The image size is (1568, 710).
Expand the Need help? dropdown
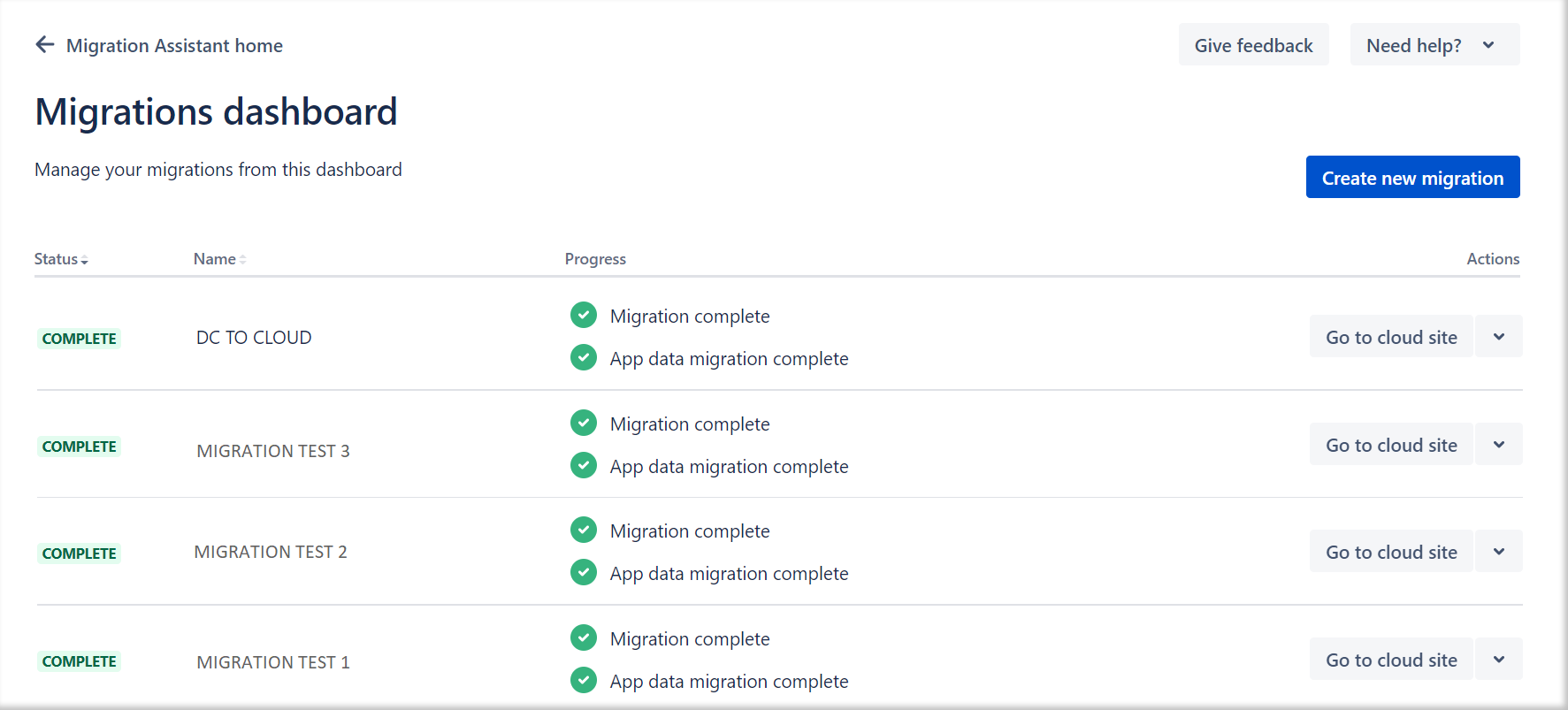[x=1434, y=45]
